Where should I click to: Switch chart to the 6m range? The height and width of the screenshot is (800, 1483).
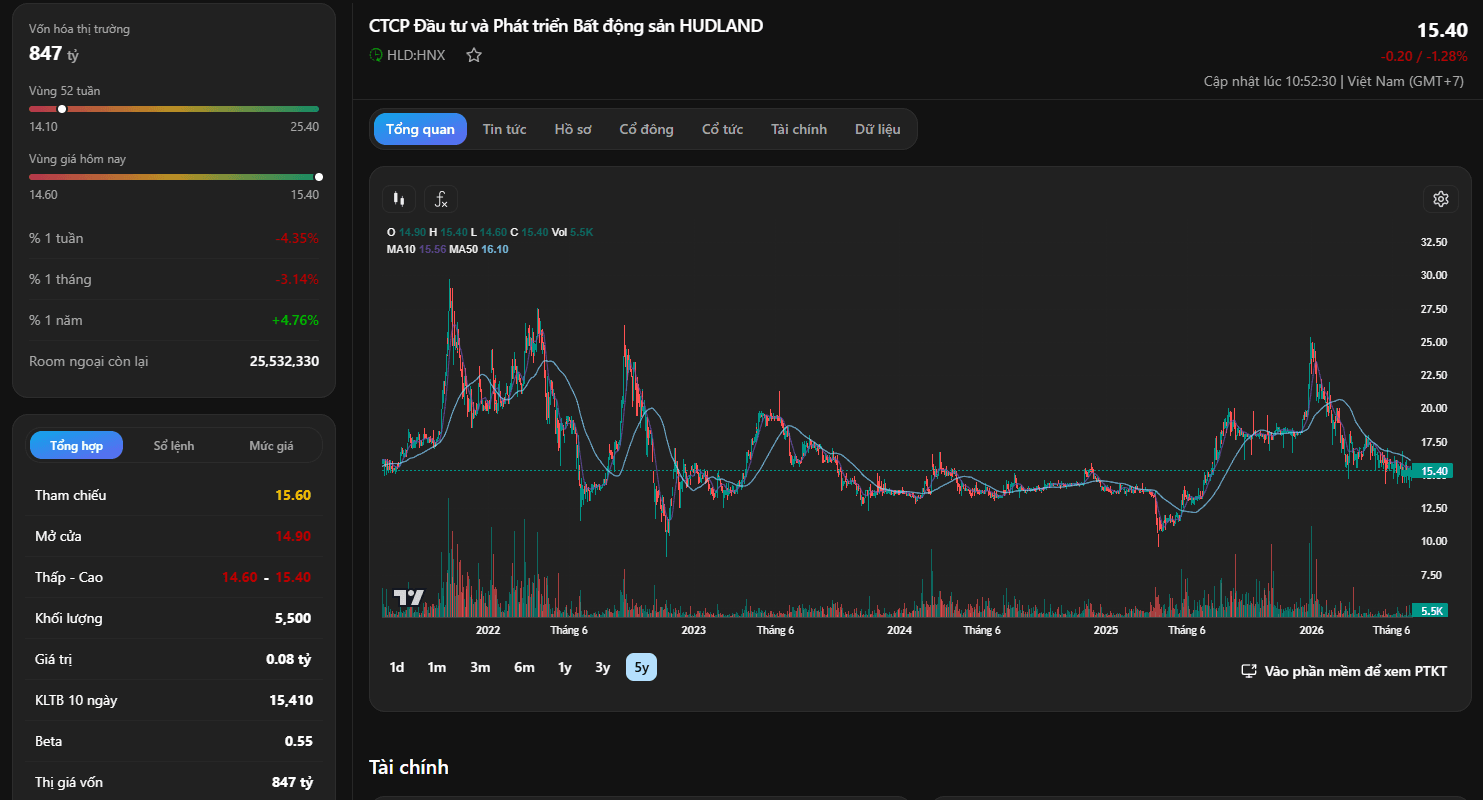[x=524, y=667]
